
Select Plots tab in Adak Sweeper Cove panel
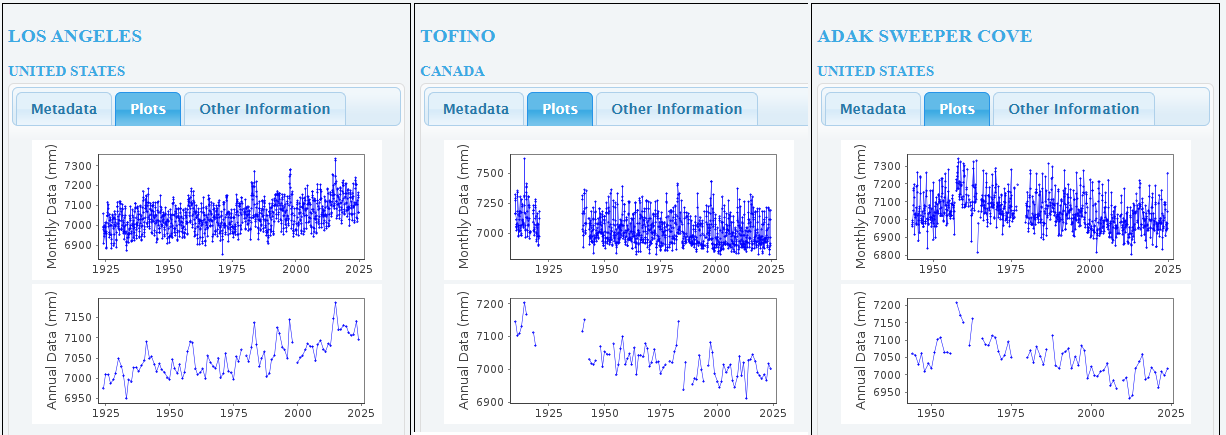pos(957,109)
